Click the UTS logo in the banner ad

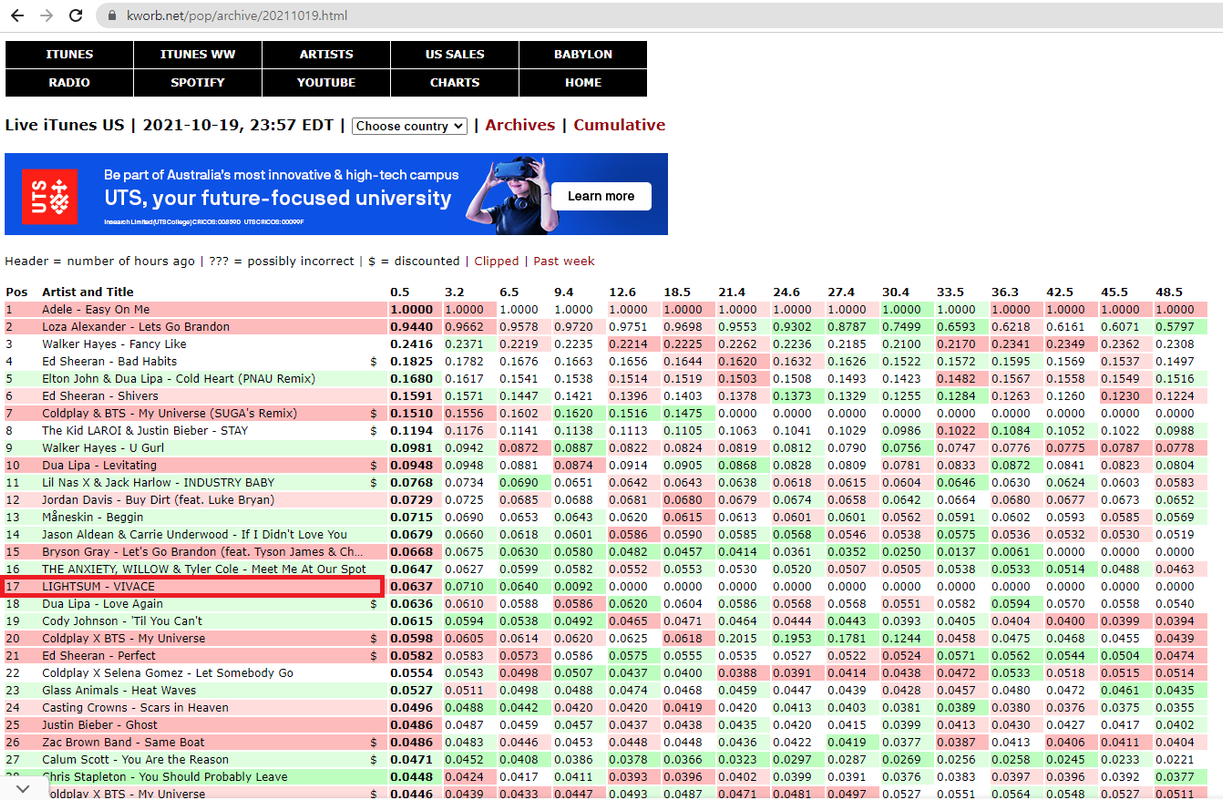click(x=49, y=196)
